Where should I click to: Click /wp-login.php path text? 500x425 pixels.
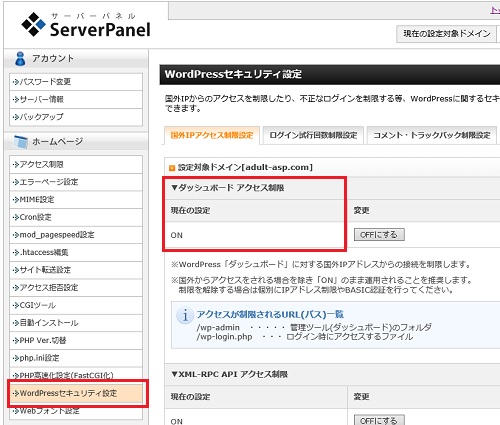(x=224, y=337)
